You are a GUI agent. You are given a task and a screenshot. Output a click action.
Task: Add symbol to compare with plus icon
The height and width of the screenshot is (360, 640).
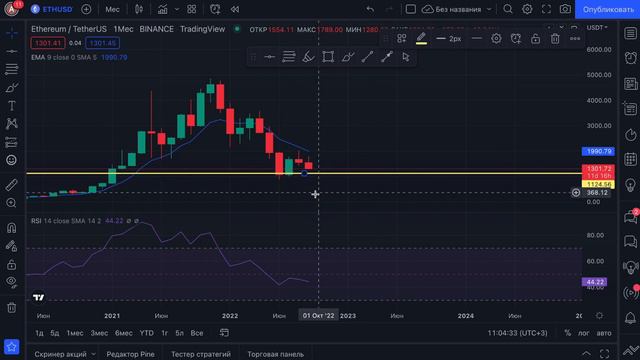tap(86, 9)
